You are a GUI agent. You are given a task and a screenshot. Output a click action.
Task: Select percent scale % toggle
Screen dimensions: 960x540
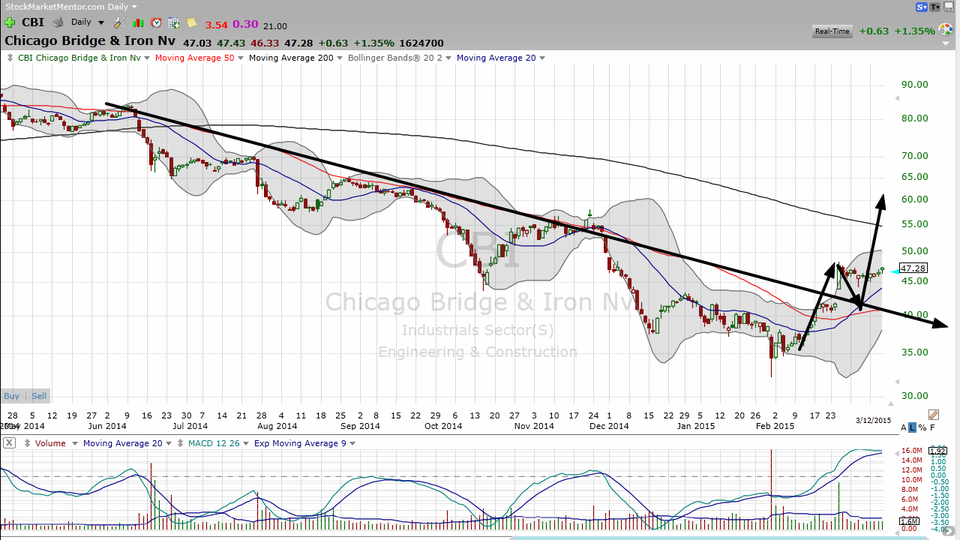922,427
